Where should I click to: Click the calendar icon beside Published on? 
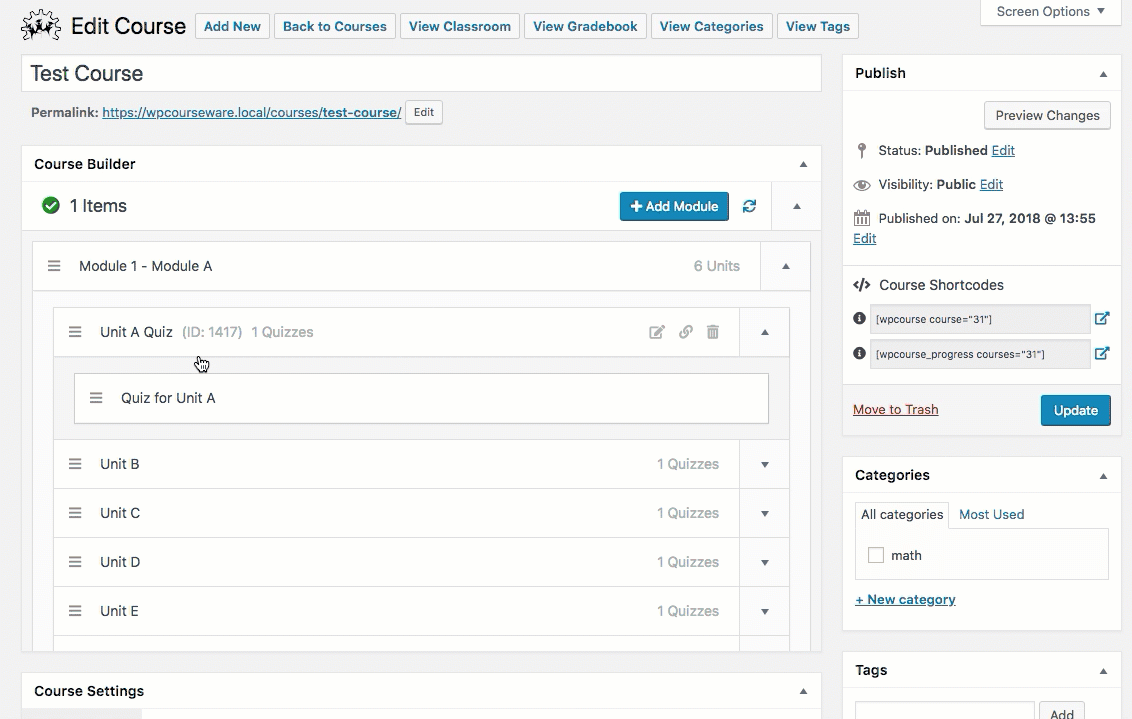pyautogui.click(x=862, y=218)
